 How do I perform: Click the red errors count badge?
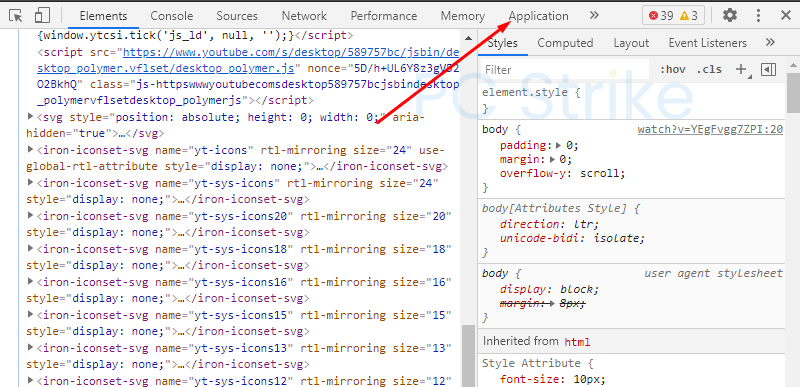(x=661, y=16)
